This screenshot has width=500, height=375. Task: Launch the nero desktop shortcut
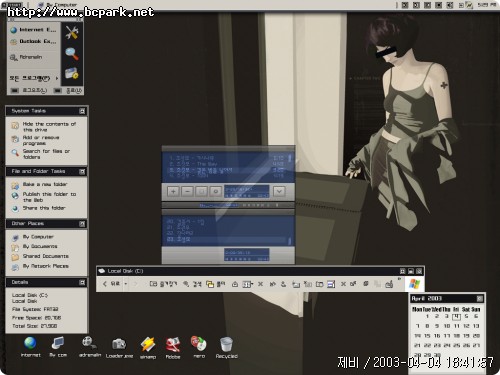point(199,347)
